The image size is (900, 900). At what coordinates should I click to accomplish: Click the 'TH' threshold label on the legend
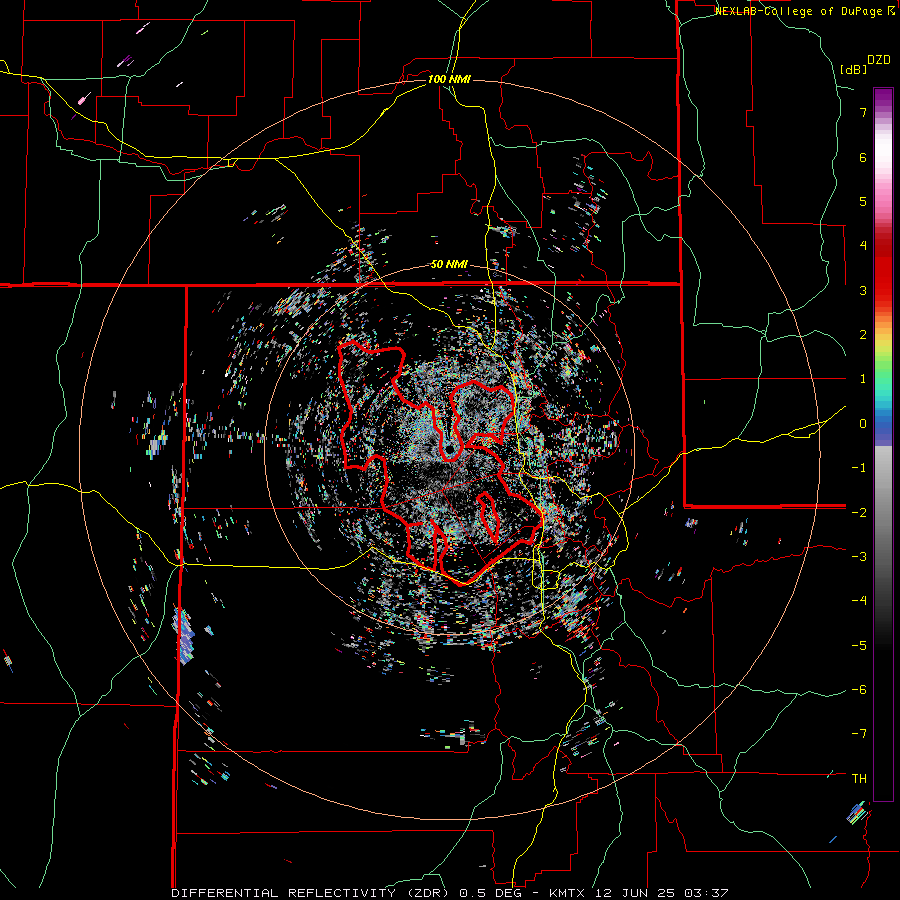click(859, 779)
